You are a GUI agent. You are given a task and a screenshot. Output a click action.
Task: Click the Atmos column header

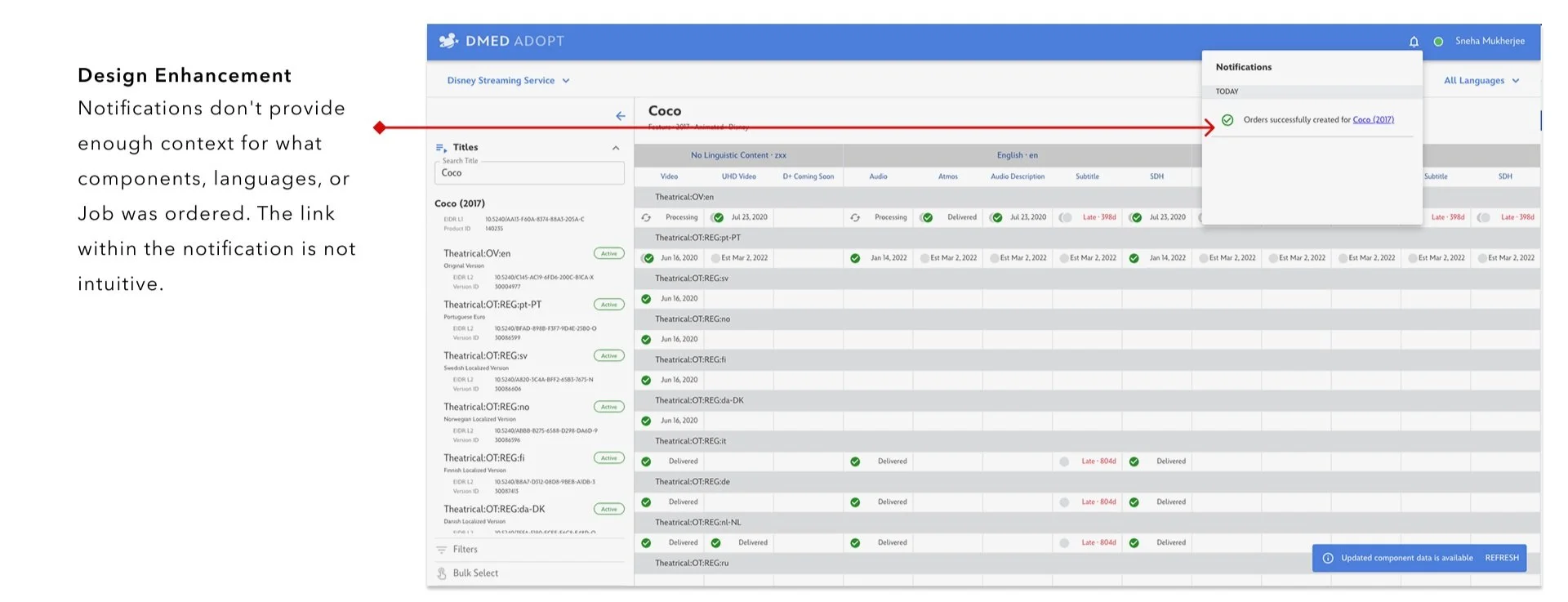pos(948,176)
